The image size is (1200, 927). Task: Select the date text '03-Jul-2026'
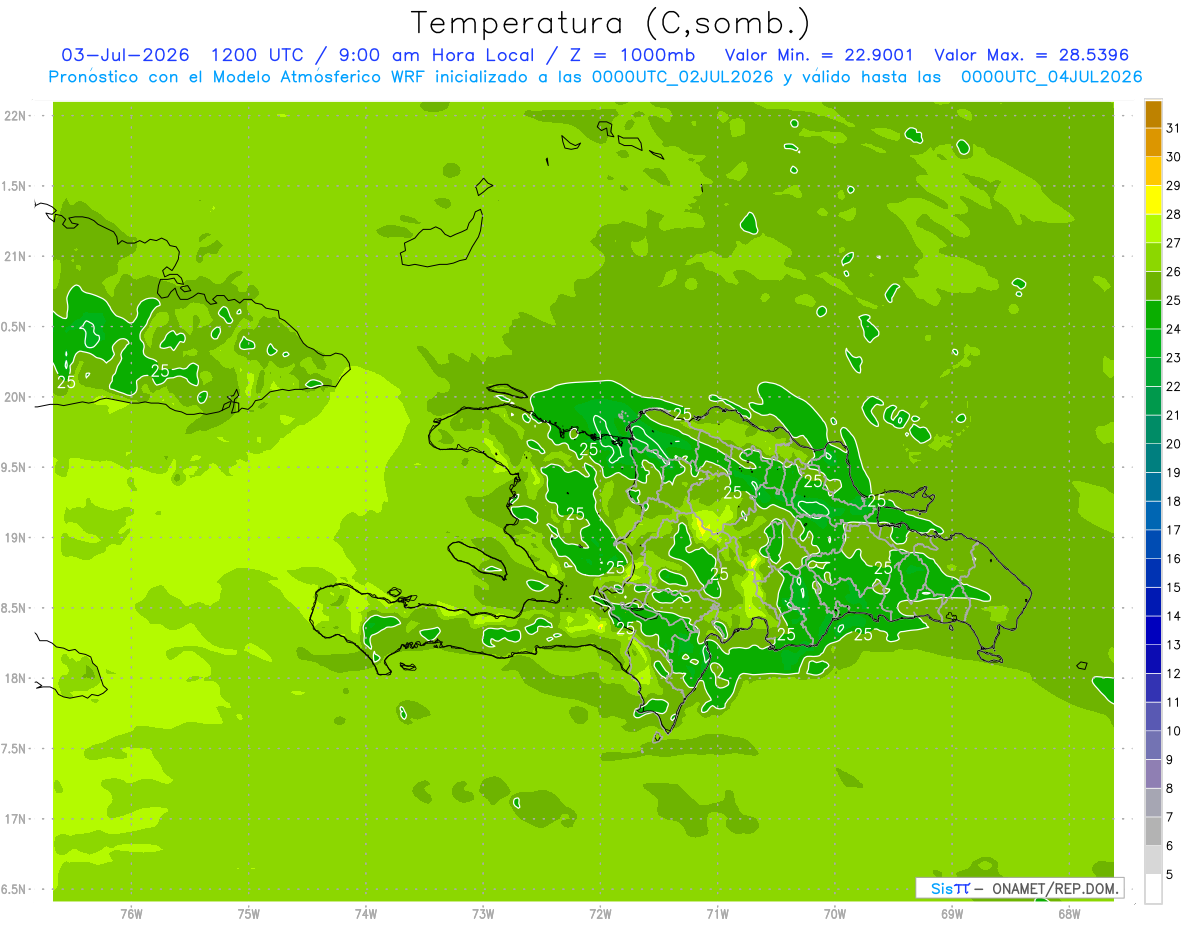coord(126,55)
